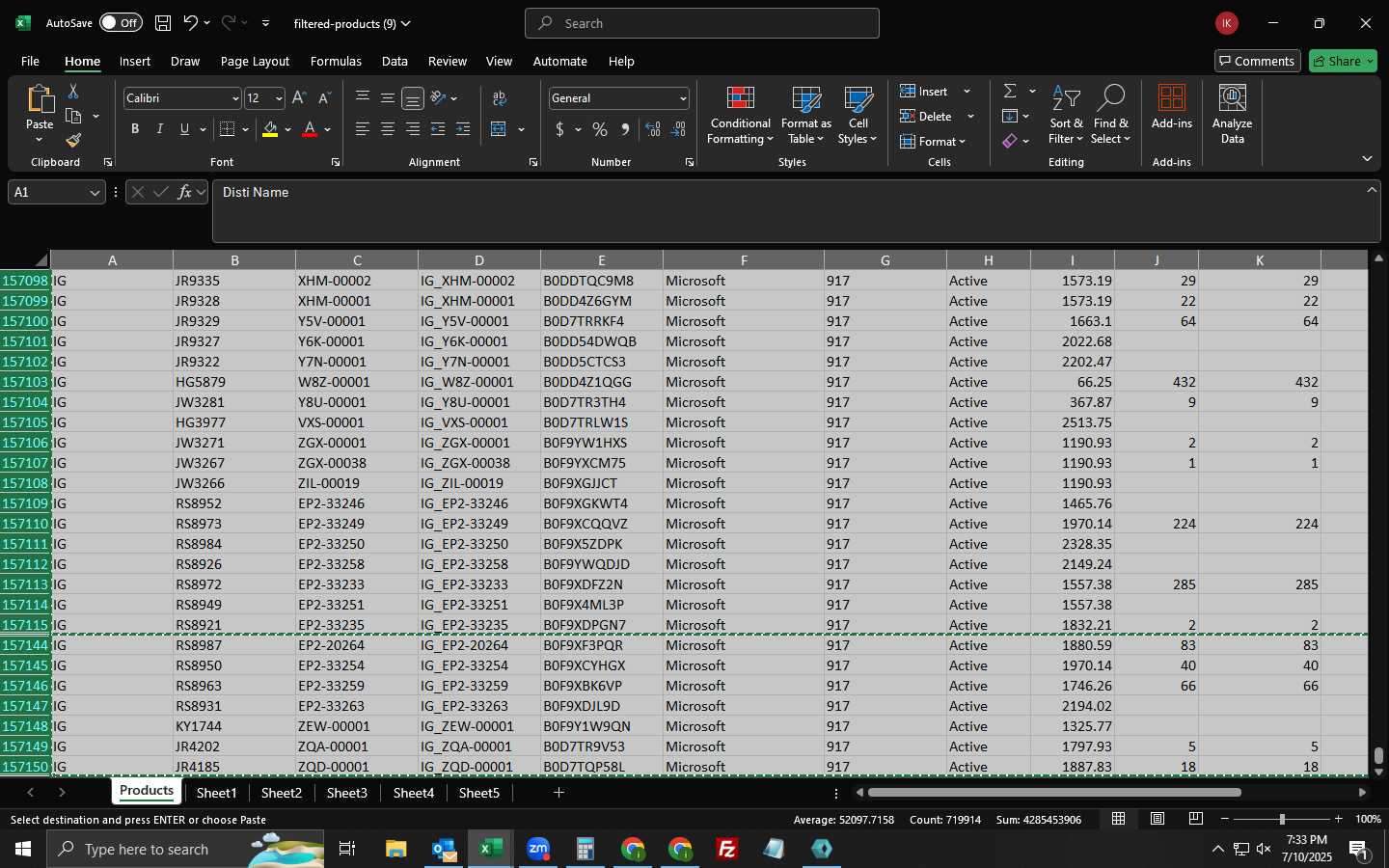Open Fill Color dropdown arrow
Viewport: 1389px width, 868px height.
(x=287, y=129)
